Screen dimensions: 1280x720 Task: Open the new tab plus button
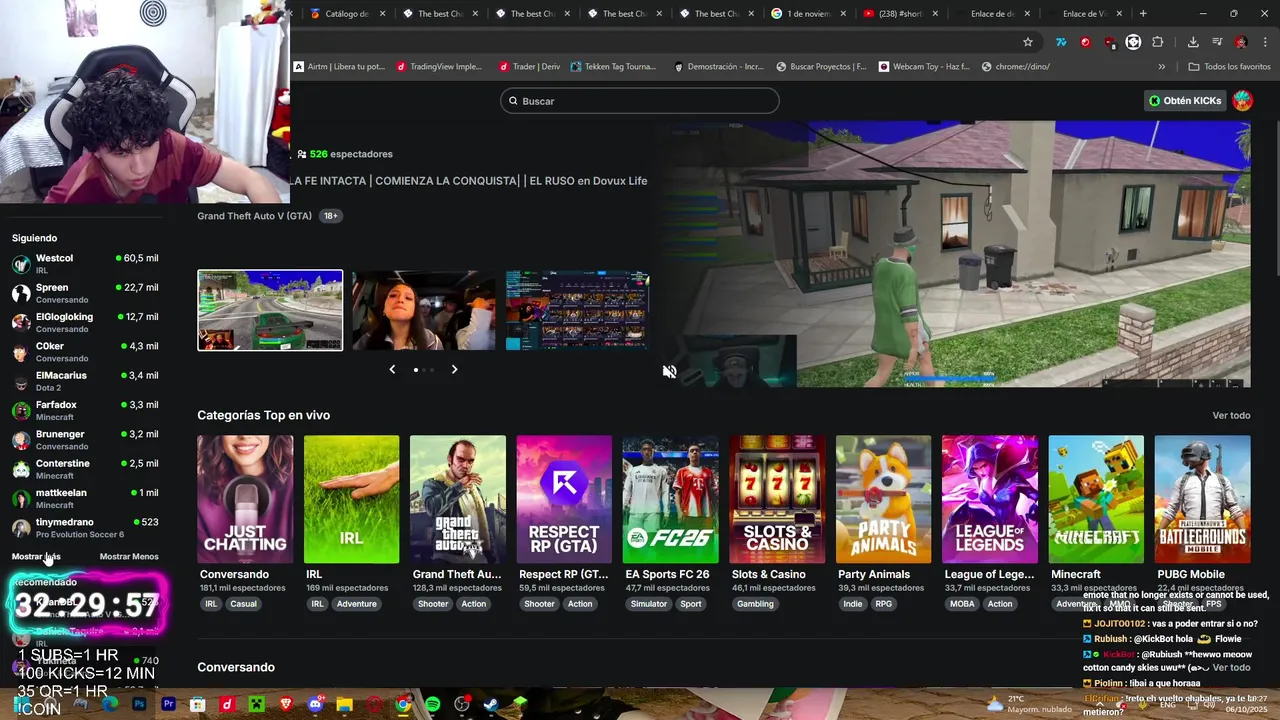pyautogui.click(x=1143, y=14)
